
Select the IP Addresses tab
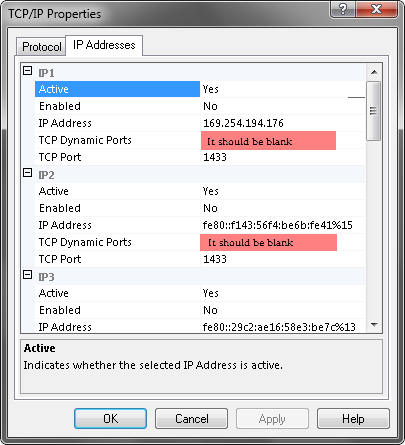click(104, 45)
